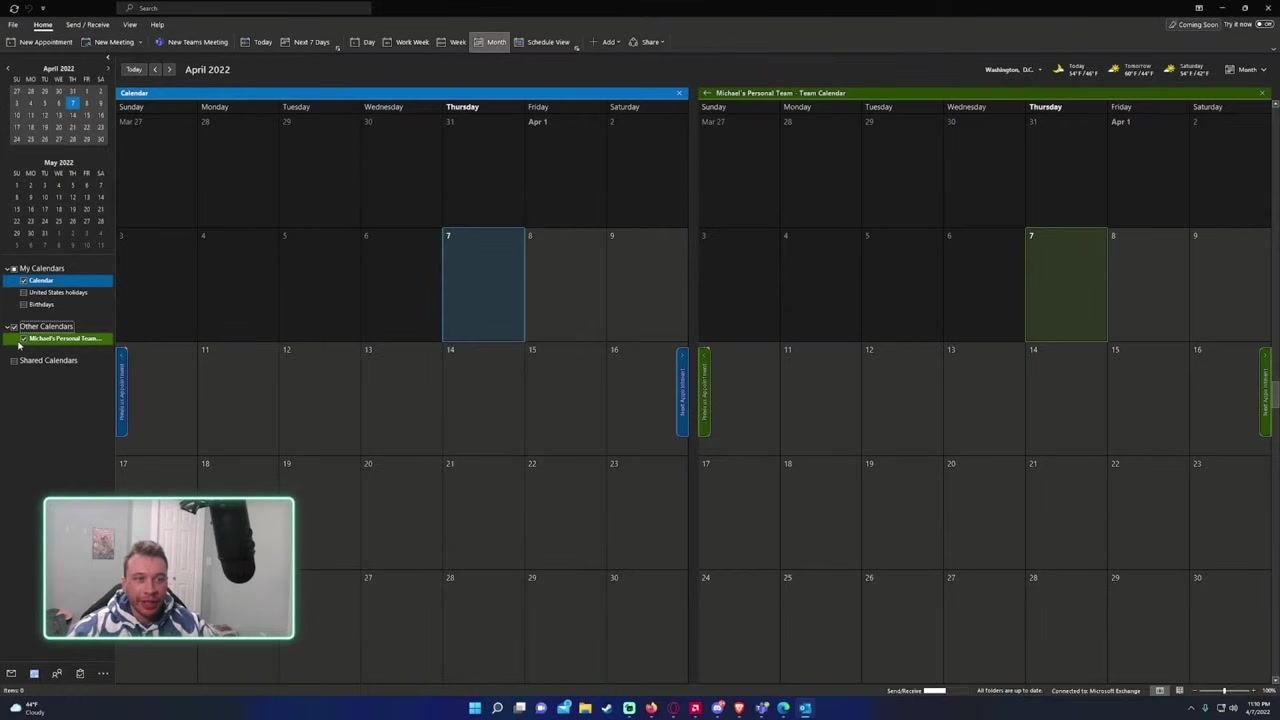The width and height of the screenshot is (1280, 720).
Task: Click overlay arrow on Team Calendar tab
Action: click(x=707, y=93)
